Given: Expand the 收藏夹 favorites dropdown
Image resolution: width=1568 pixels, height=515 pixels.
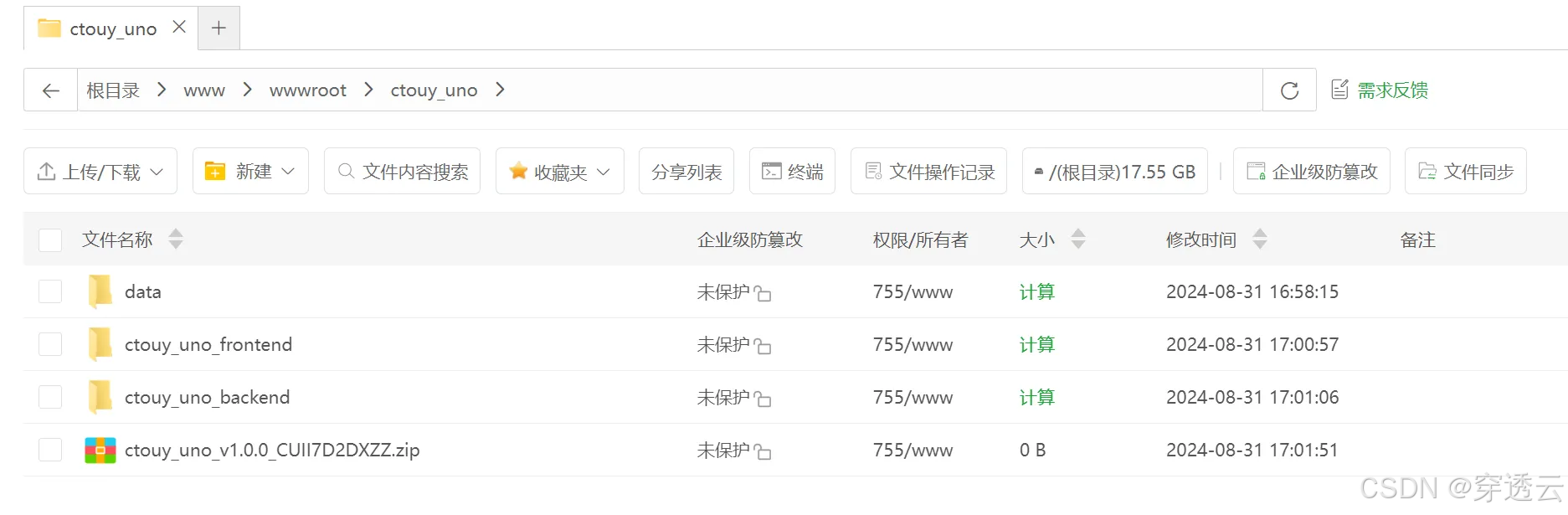Looking at the screenshot, I should coord(560,171).
